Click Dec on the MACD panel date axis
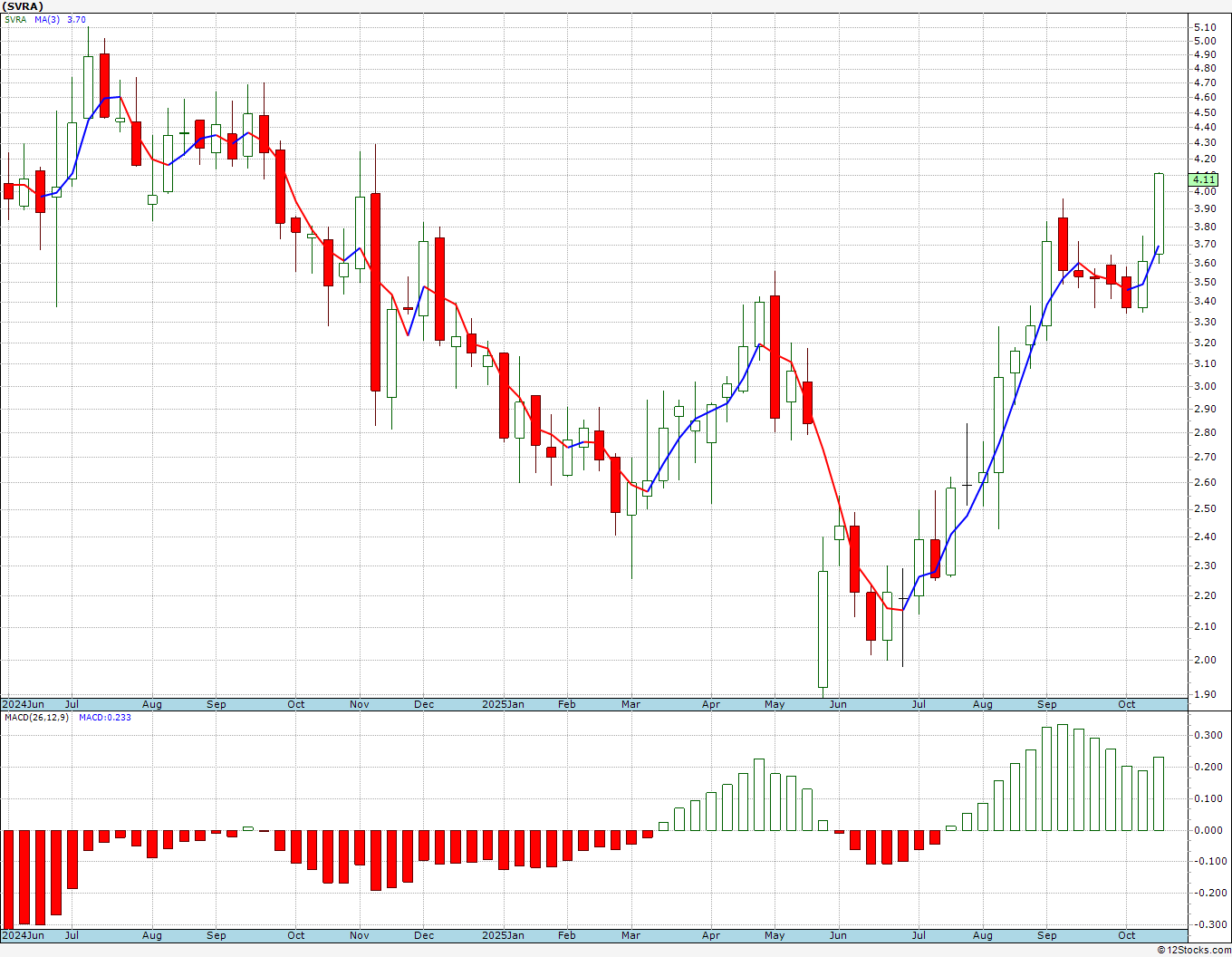 (424, 935)
